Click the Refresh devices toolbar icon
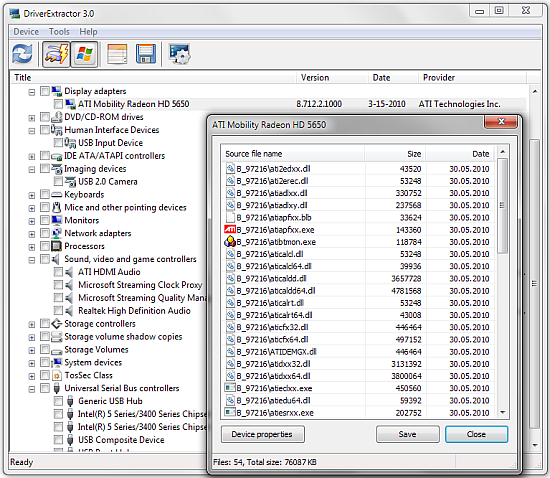Image resolution: width=550 pixels, height=478 pixels. [22, 54]
